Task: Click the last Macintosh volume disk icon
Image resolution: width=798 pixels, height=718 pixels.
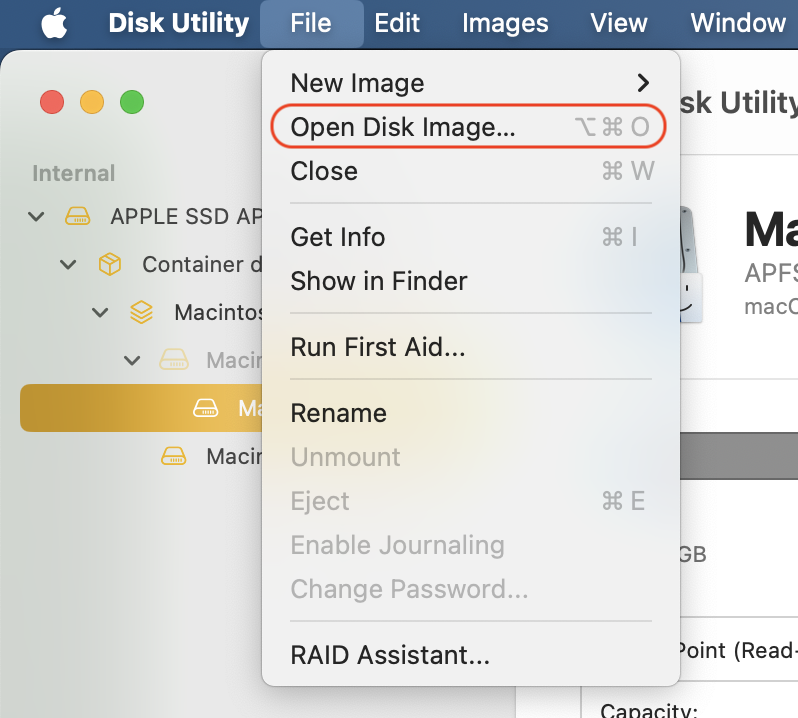Action: click(174, 456)
